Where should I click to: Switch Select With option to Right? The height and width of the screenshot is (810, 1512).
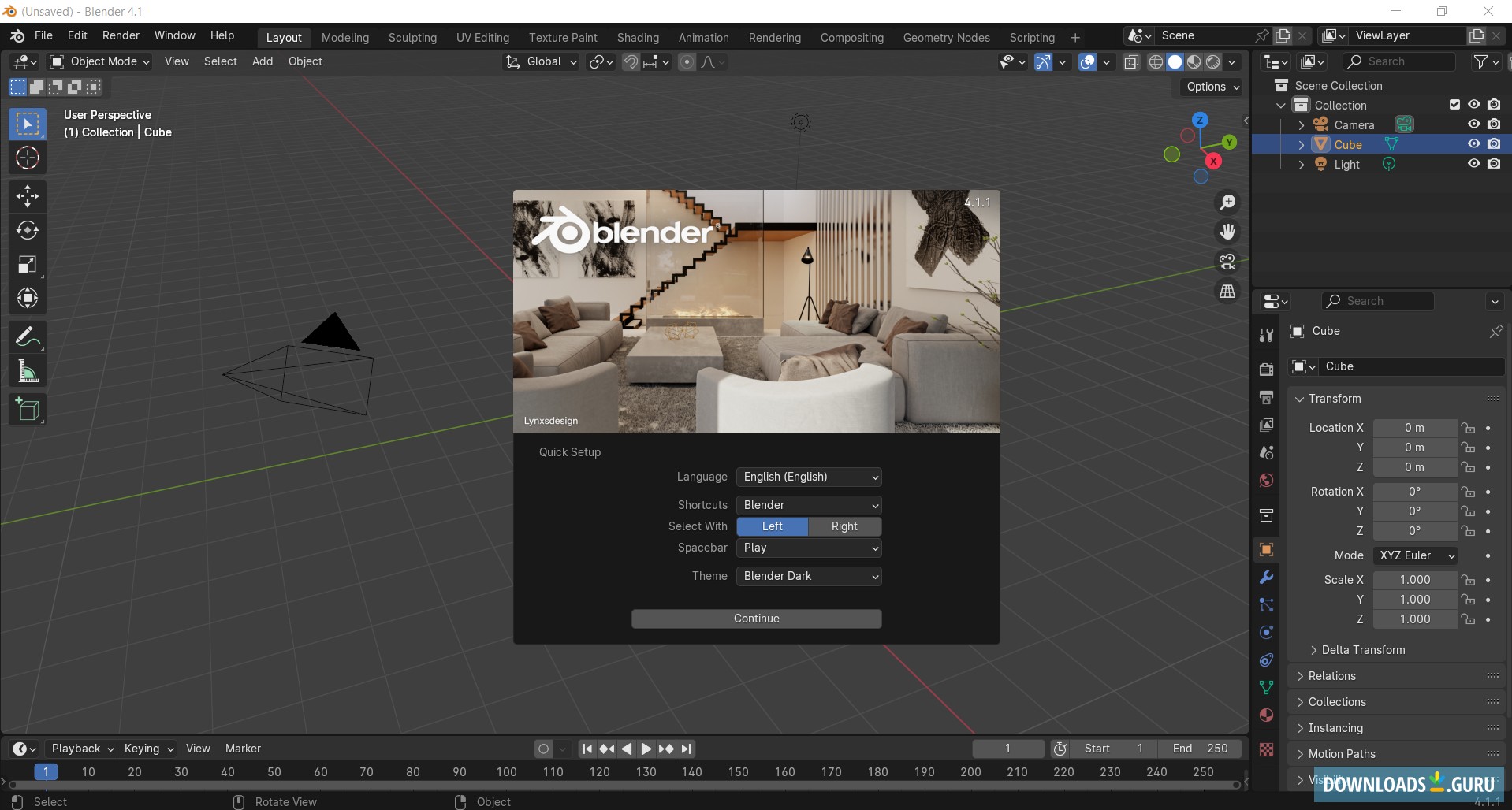844,526
